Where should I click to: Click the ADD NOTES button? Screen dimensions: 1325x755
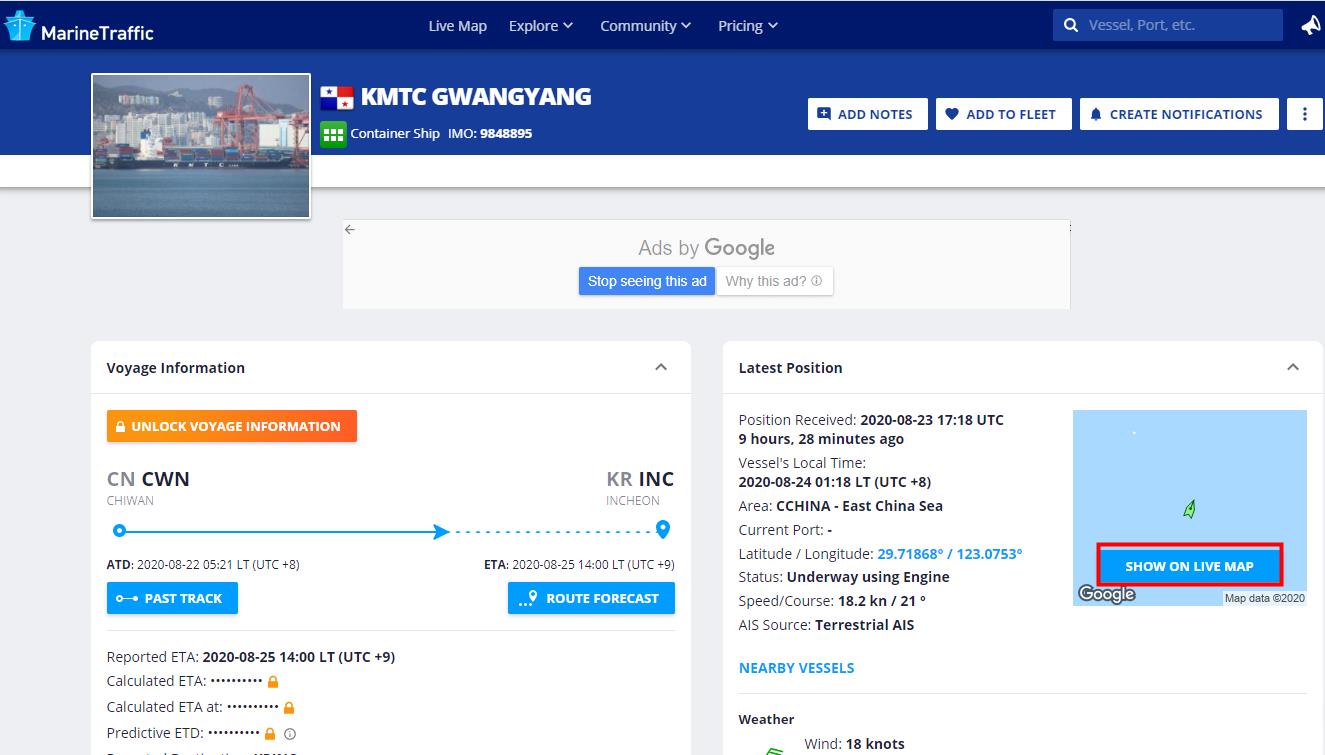[x=867, y=114]
